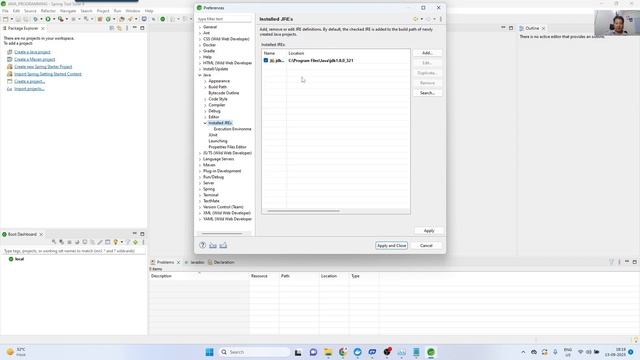Expand the Run/Debug preferences node
The image size is (640, 360).
[x=200, y=177]
